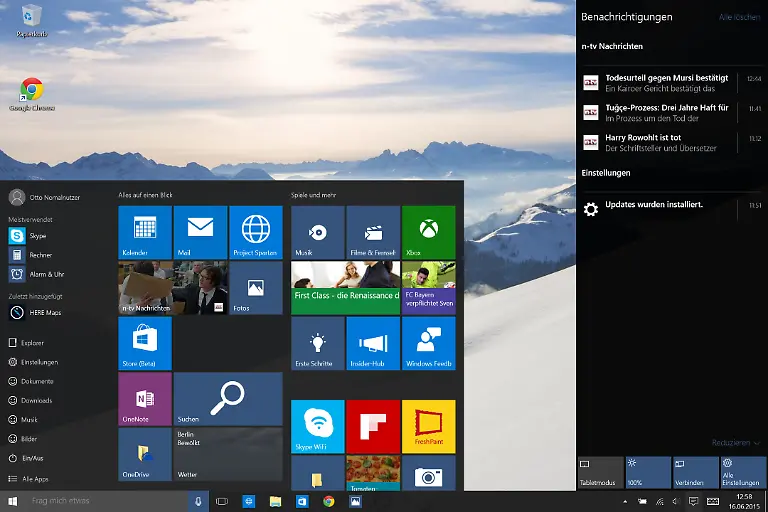
Task: Open Dokumente from Start menu
Action: coord(31,381)
